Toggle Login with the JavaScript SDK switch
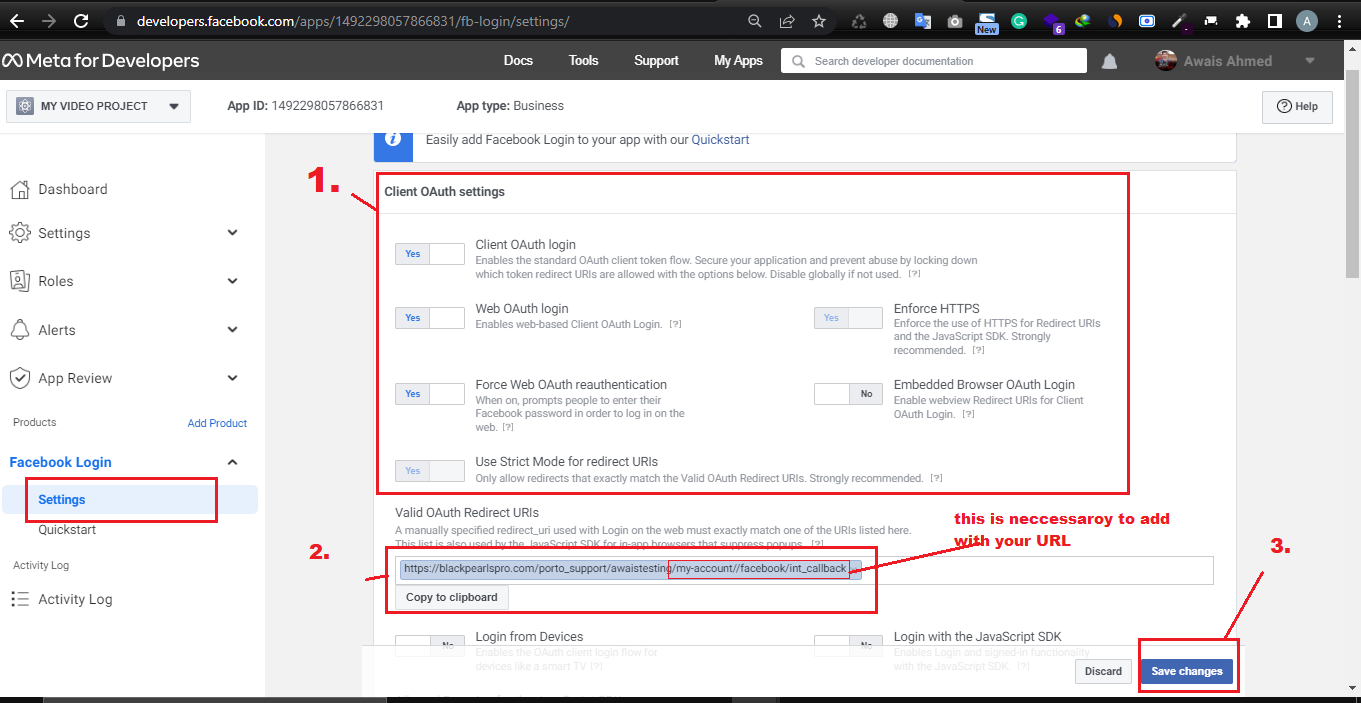The image size is (1361, 703). point(848,645)
